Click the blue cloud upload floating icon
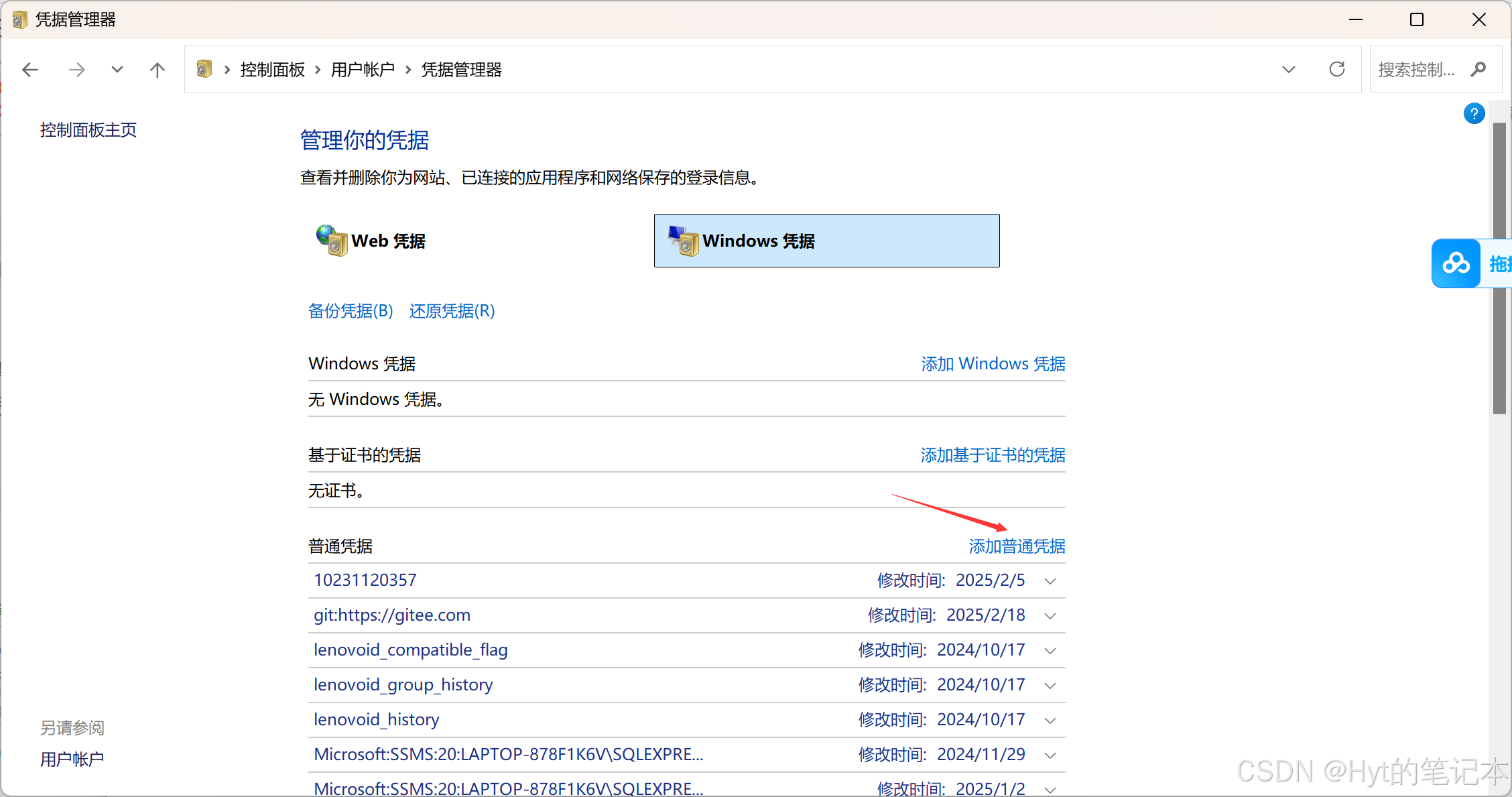 pos(1456,263)
